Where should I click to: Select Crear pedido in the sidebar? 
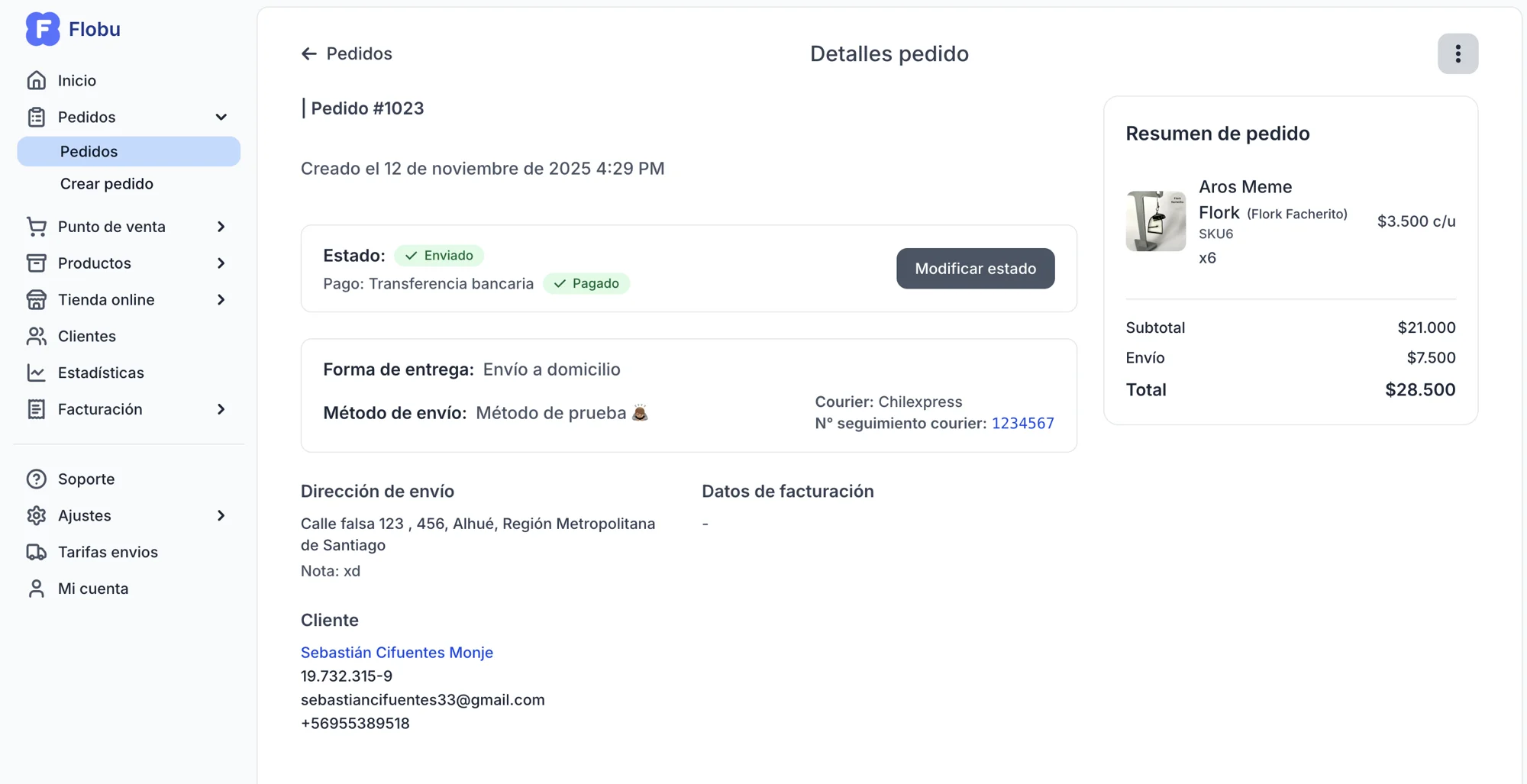107,184
